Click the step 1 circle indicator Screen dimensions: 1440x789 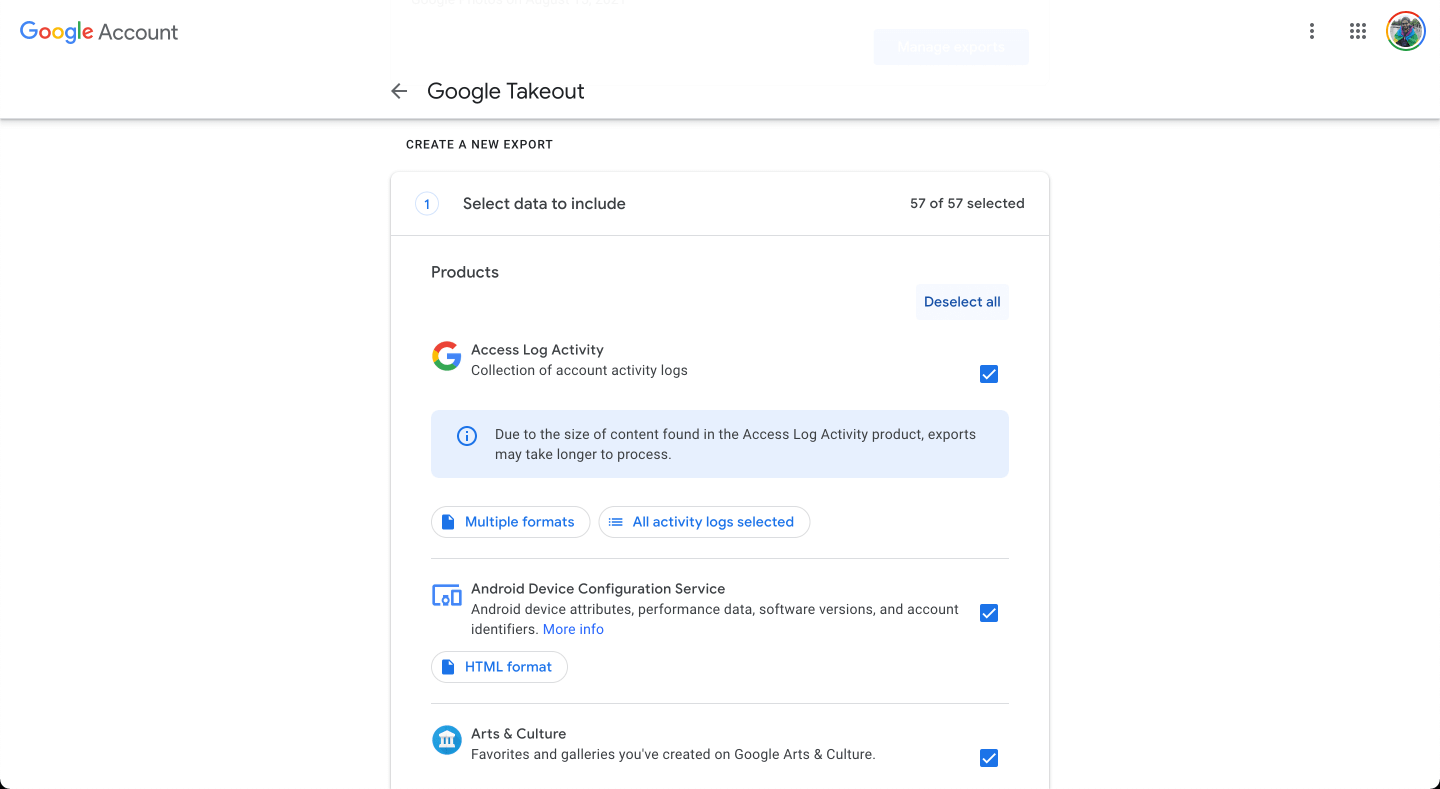click(427, 203)
